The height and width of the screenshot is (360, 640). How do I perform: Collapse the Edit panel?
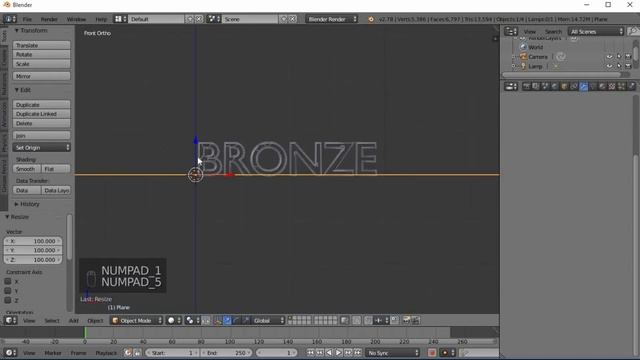click(17, 90)
